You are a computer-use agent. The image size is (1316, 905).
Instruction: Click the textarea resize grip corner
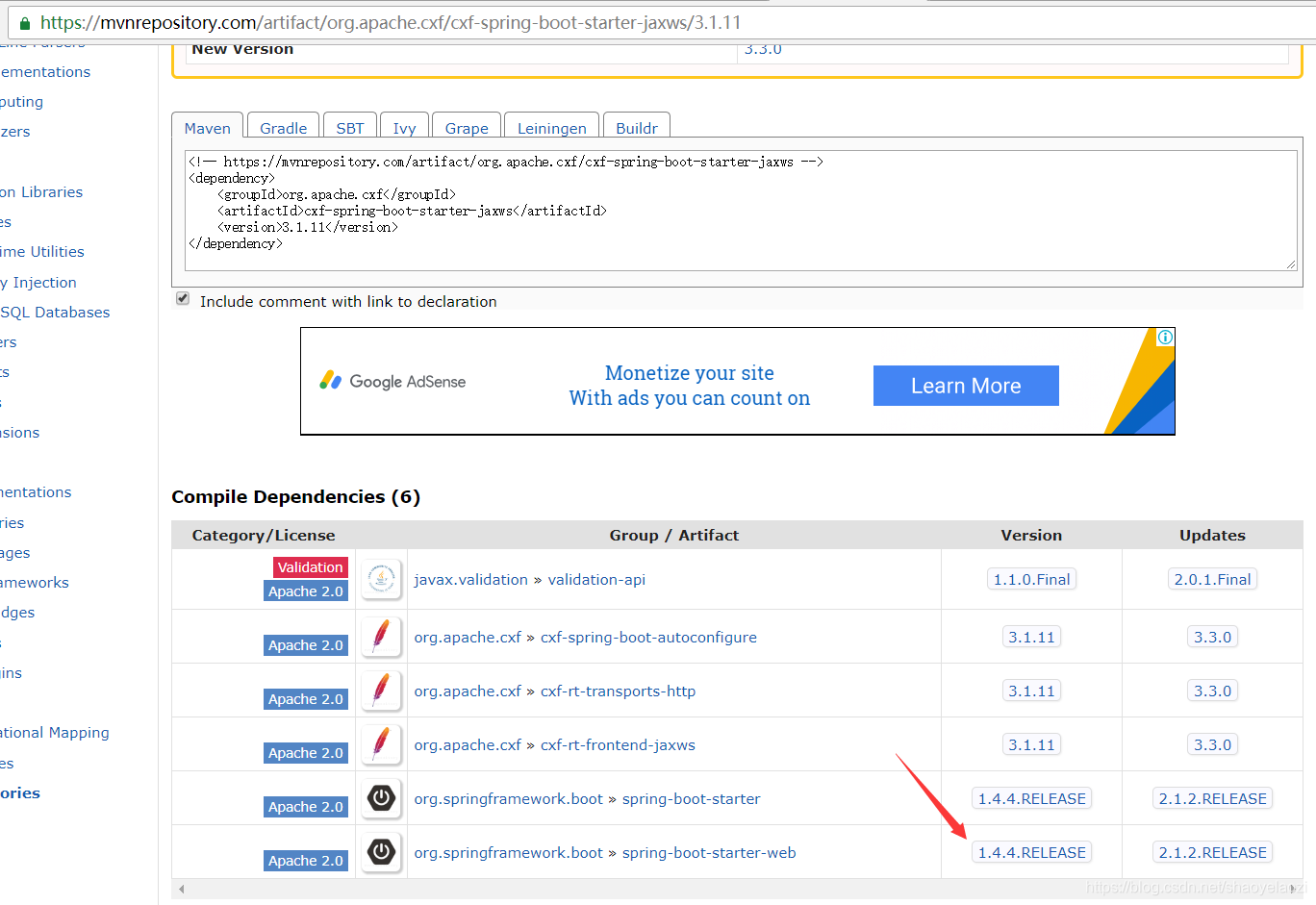pos(1291,264)
